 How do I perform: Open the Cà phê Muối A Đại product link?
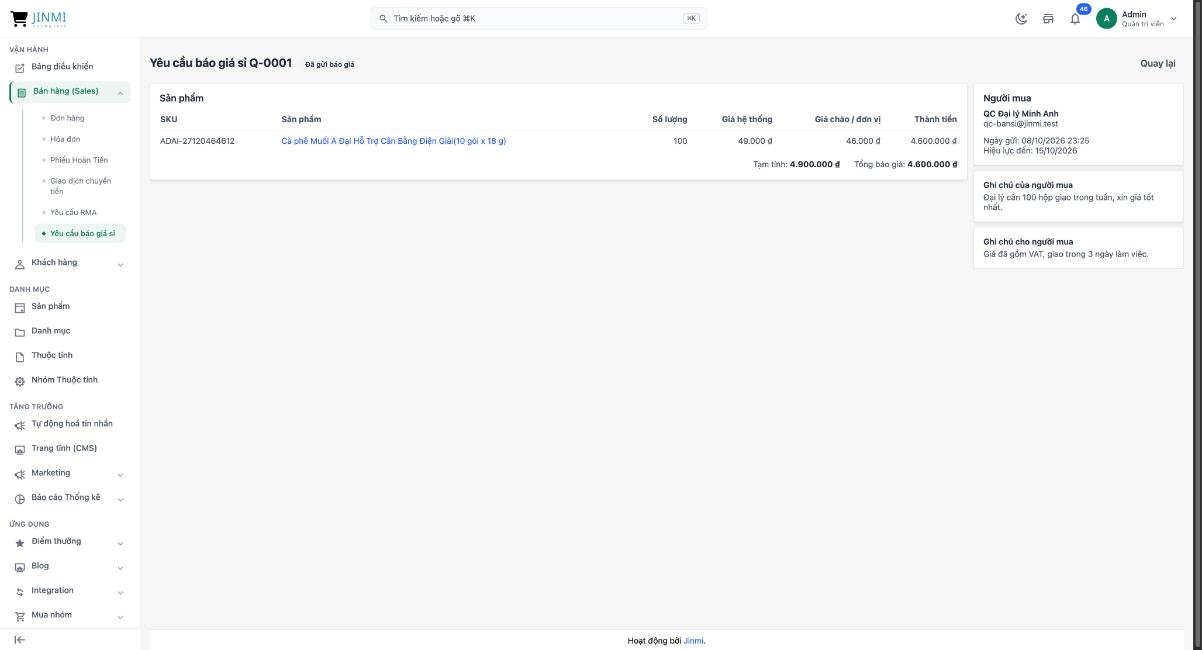pyautogui.click(x=394, y=141)
